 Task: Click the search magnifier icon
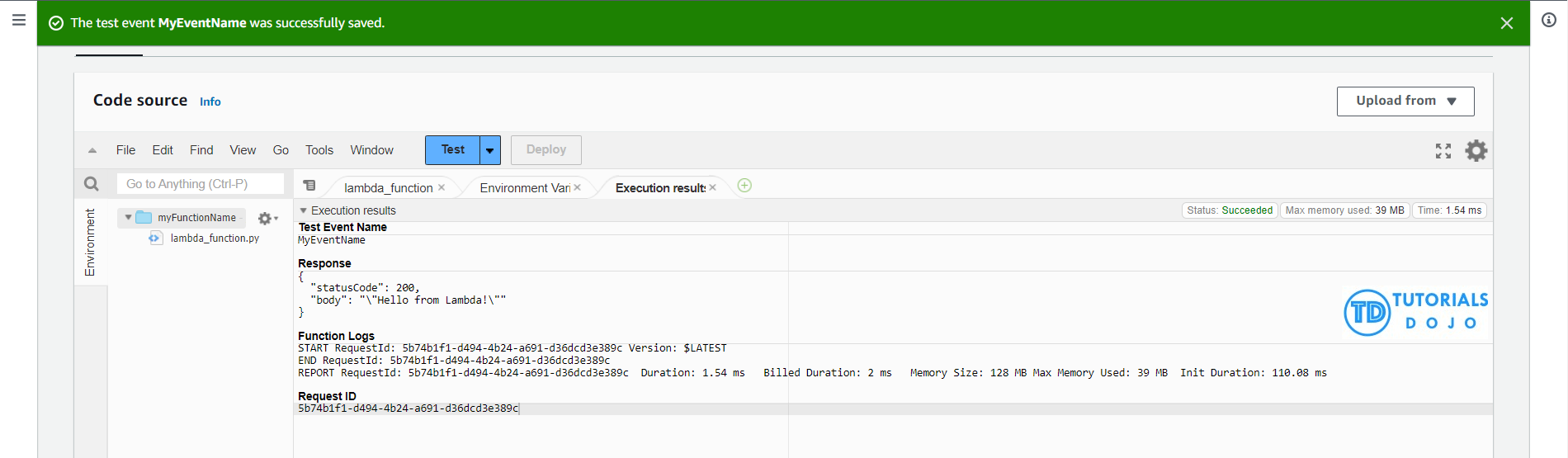coord(92,184)
